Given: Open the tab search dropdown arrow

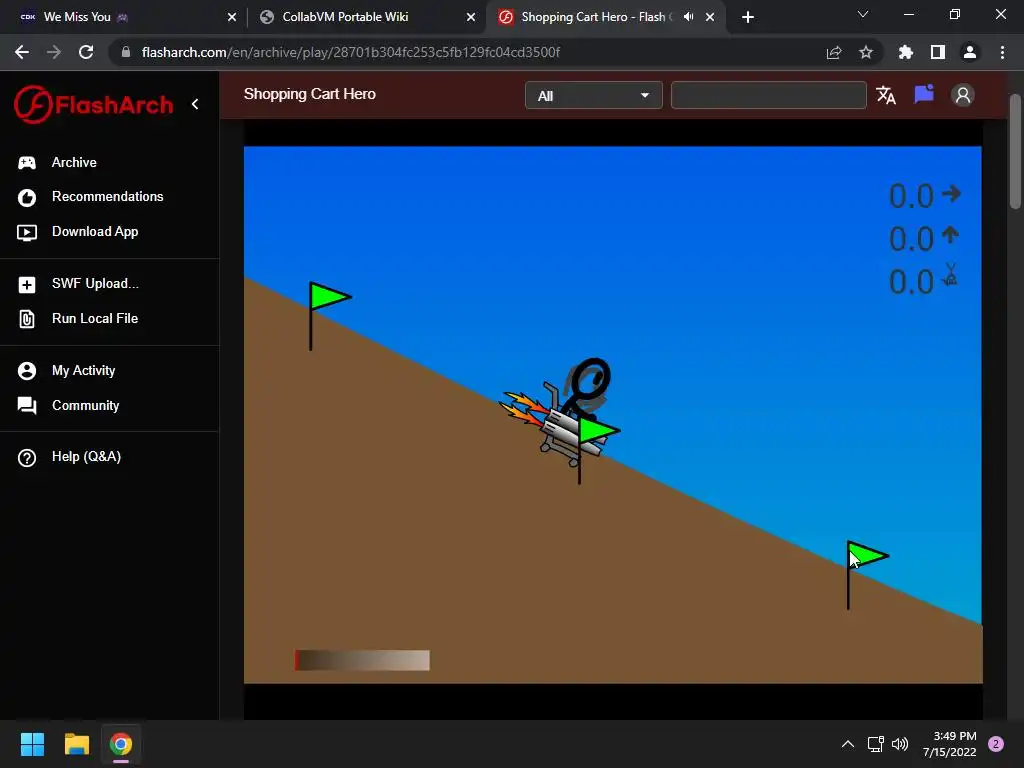Looking at the screenshot, I should click(862, 14).
